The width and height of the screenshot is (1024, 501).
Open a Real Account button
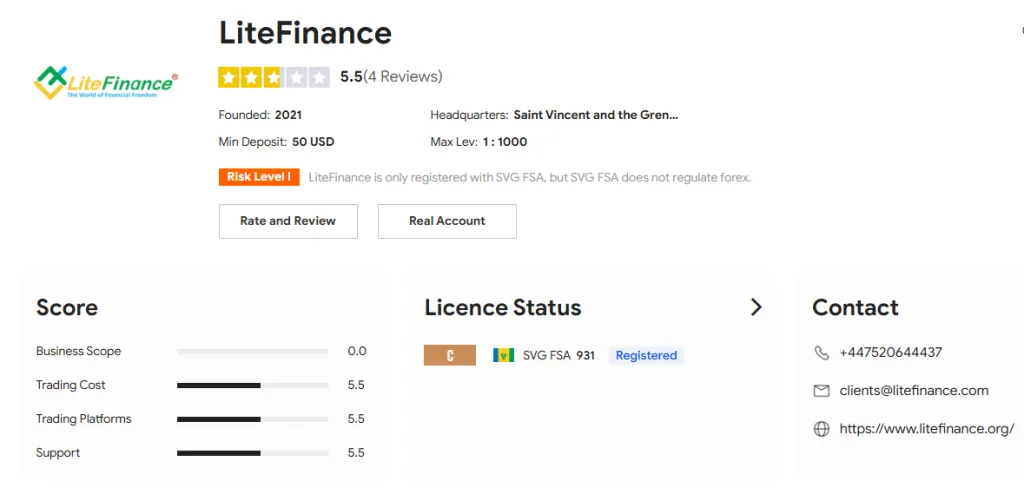(x=447, y=221)
